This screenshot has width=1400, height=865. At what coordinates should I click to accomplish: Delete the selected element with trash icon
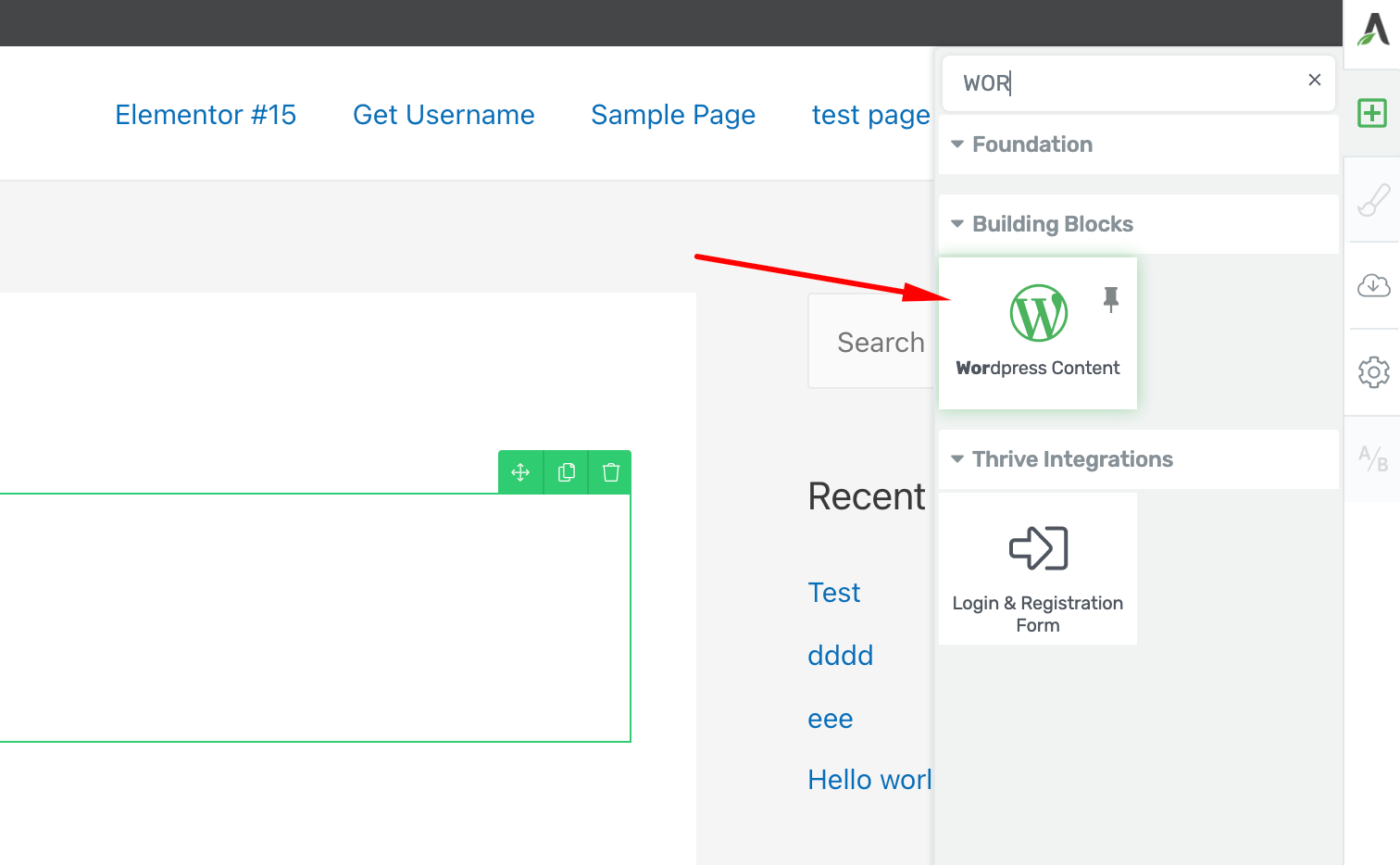point(610,472)
